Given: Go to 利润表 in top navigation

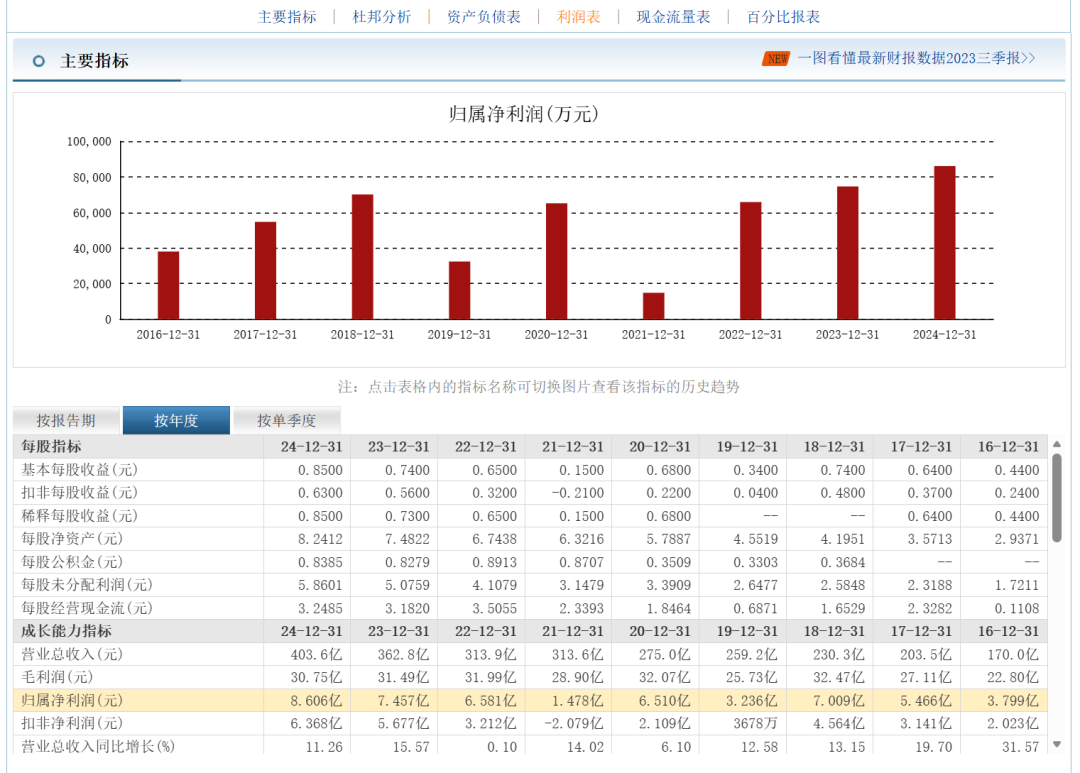Looking at the screenshot, I should tap(579, 17).
